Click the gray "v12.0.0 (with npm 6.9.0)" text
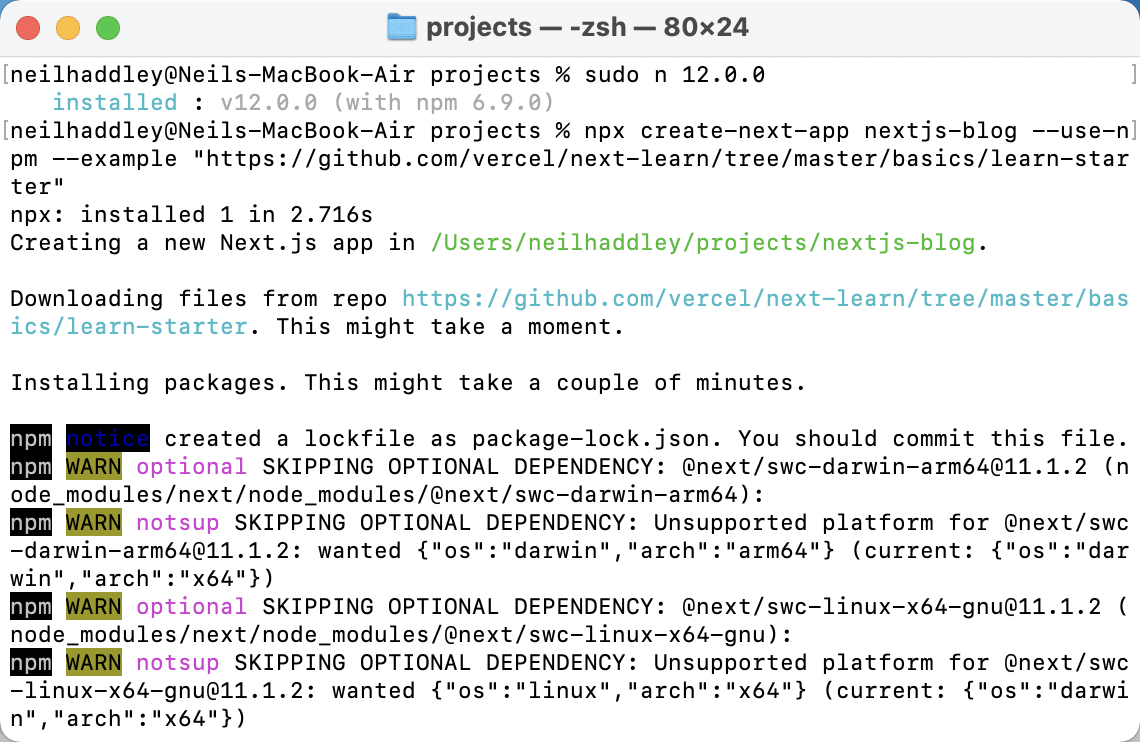 388,102
